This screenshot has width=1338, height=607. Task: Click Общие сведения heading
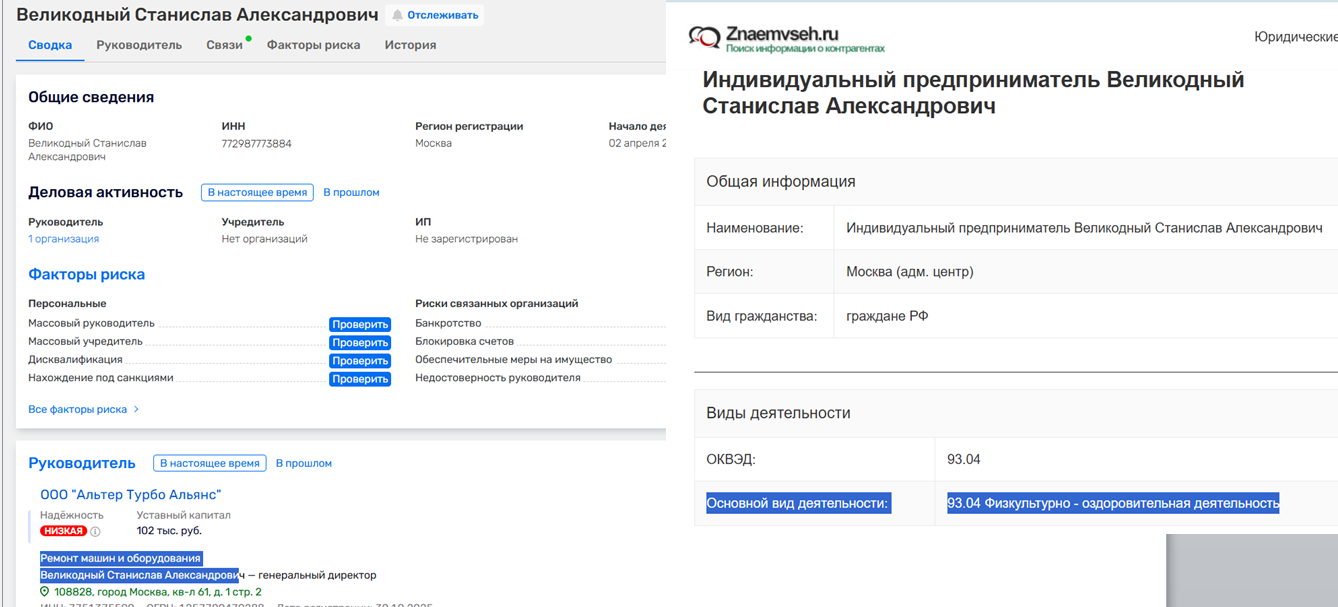point(91,97)
